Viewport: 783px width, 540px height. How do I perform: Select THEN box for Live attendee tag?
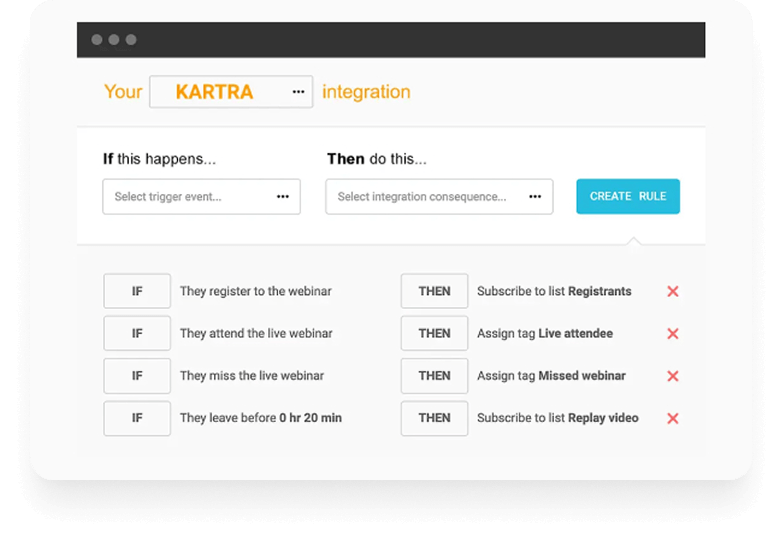[434, 334]
